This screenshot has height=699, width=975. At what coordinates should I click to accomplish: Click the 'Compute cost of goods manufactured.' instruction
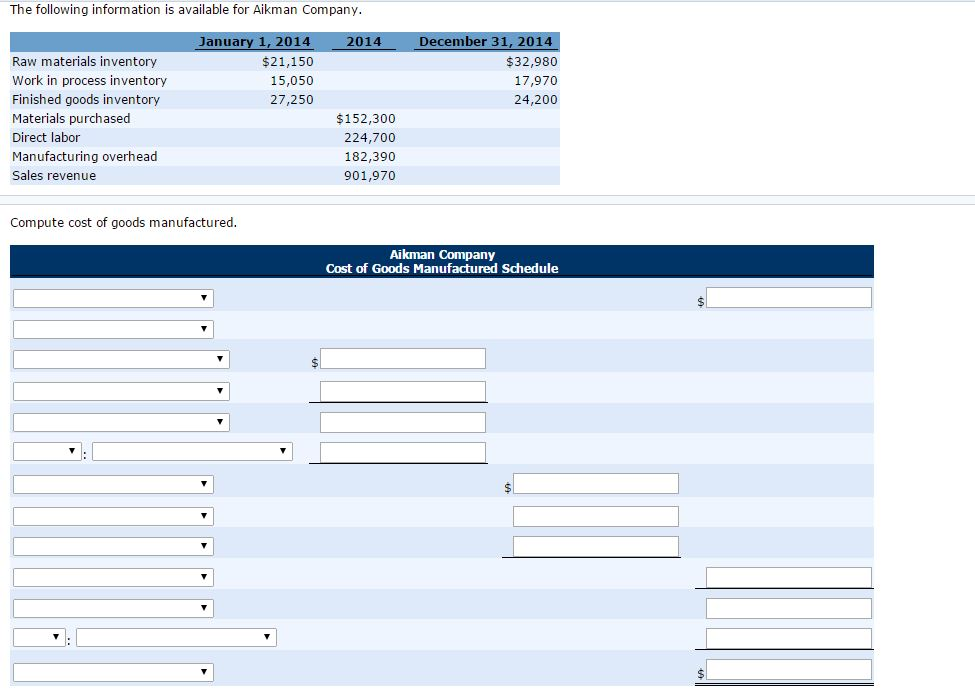(x=124, y=223)
